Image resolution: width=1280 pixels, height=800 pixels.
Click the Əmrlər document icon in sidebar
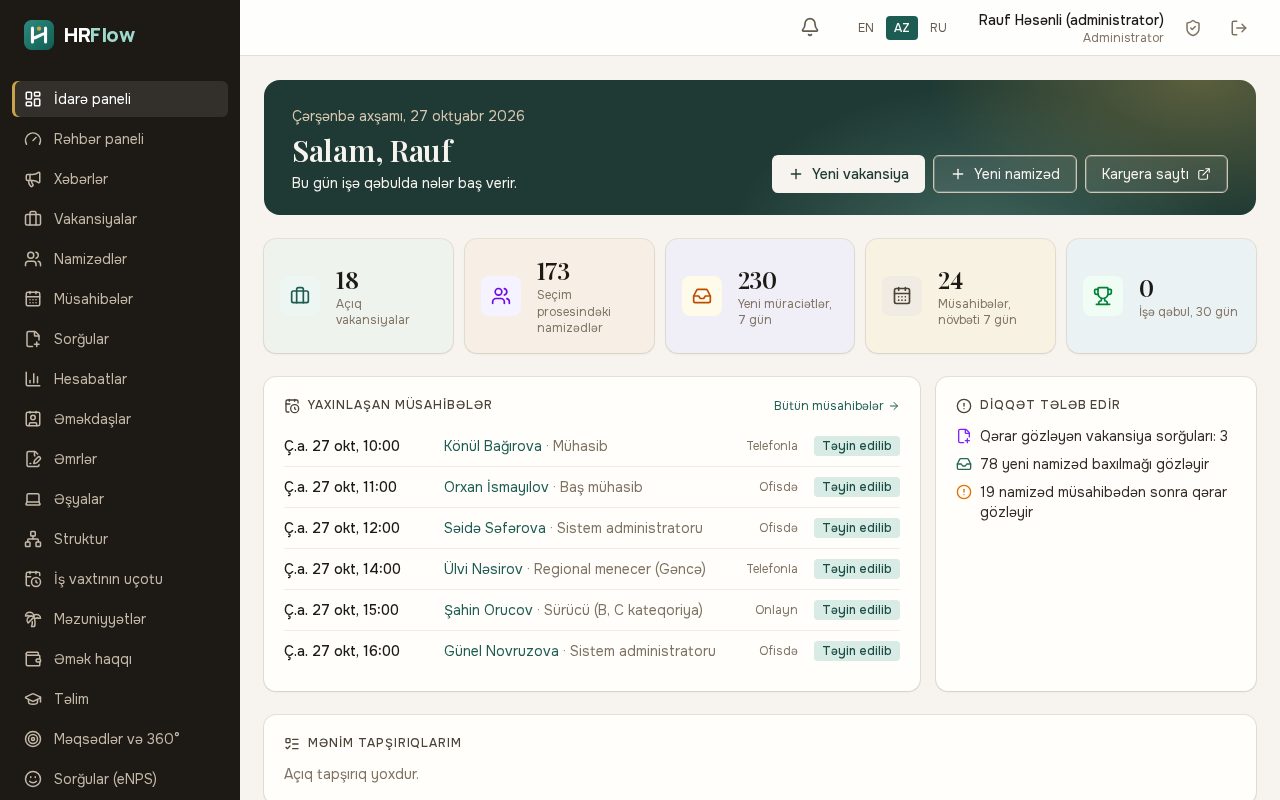pos(33,459)
